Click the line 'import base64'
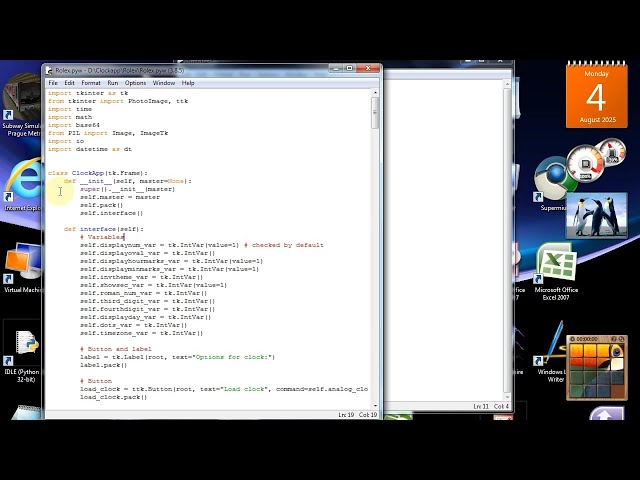This screenshot has width=640, height=480. click(74, 125)
